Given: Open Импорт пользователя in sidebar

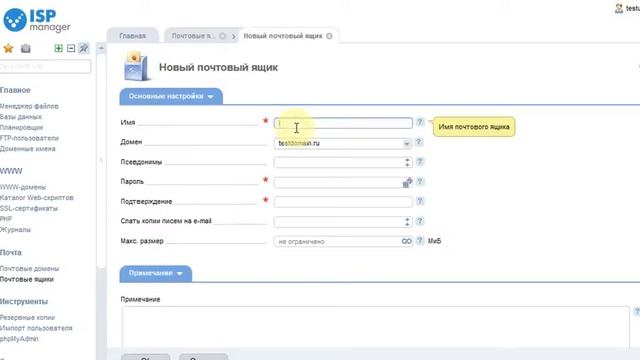Looking at the screenshot, I should pyautogui.click(x=36, y=328).
